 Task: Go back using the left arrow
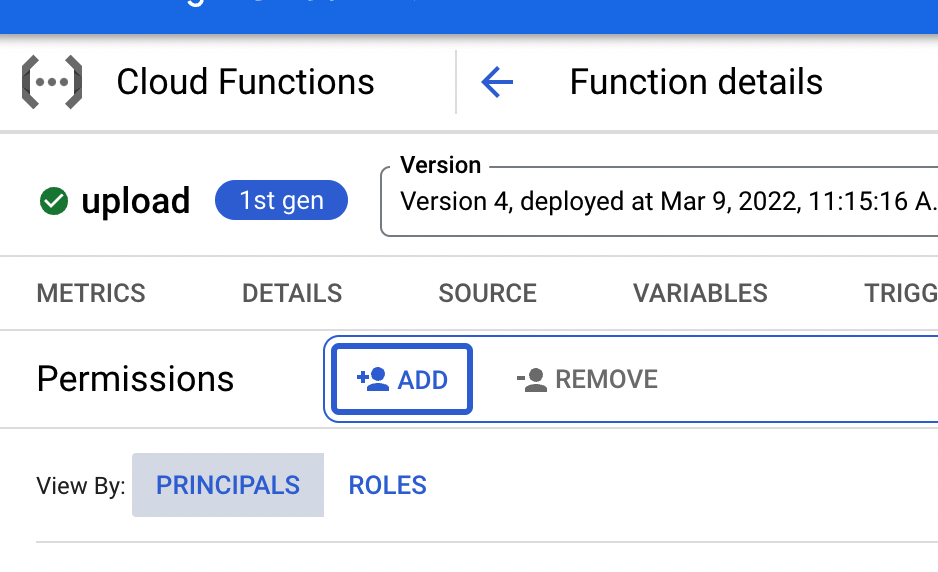[x=497, y=82]
